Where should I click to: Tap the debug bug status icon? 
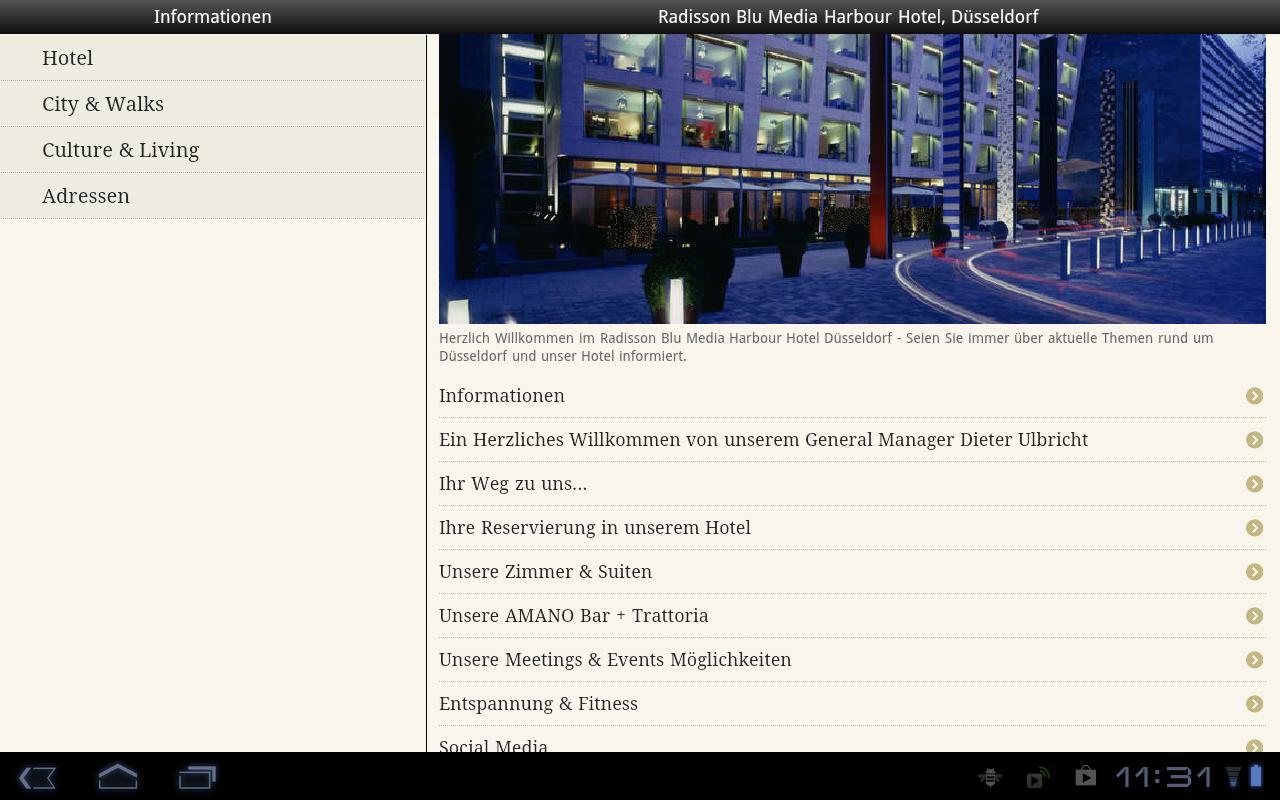coord(990,777)
